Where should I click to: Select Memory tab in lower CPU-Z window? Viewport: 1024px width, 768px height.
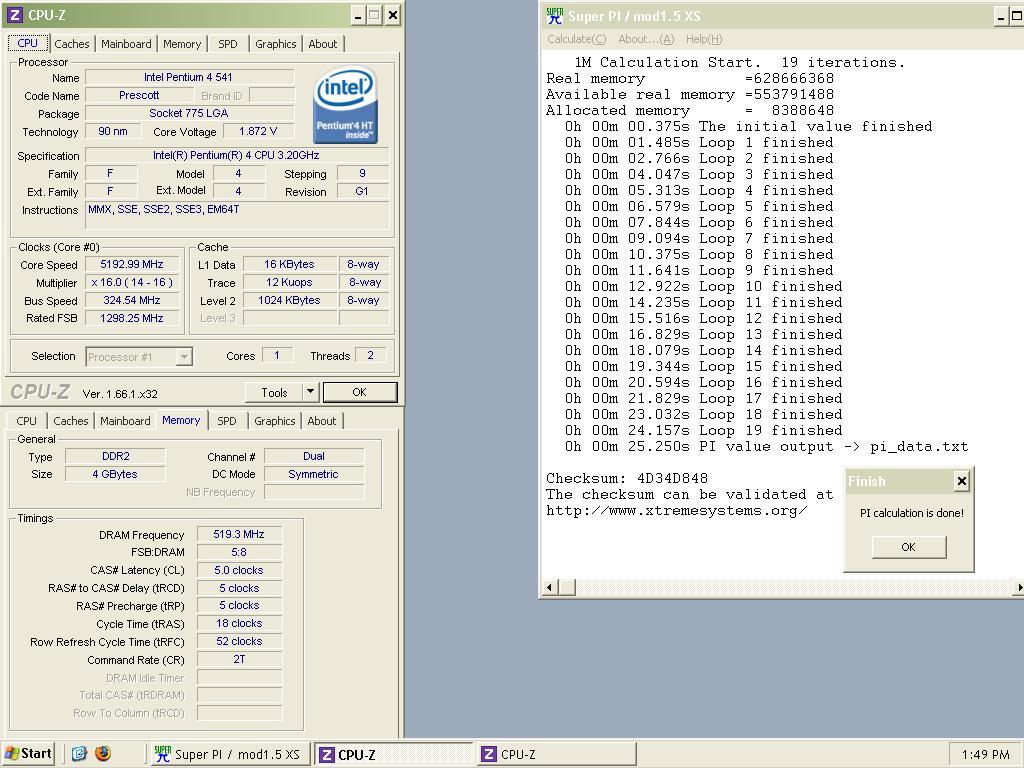181,420
